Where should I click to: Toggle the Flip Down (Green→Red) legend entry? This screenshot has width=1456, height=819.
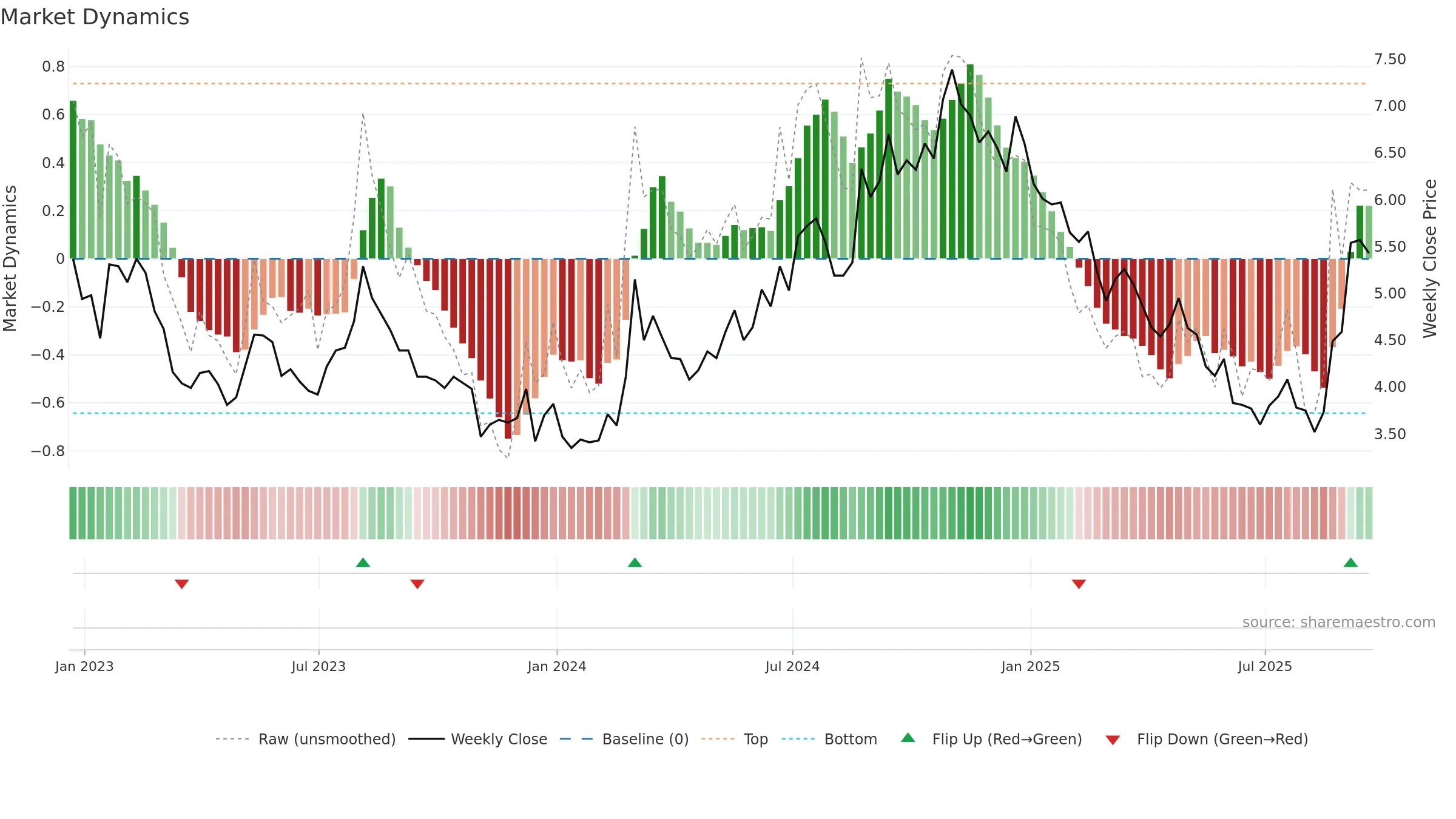point(1207,739)
